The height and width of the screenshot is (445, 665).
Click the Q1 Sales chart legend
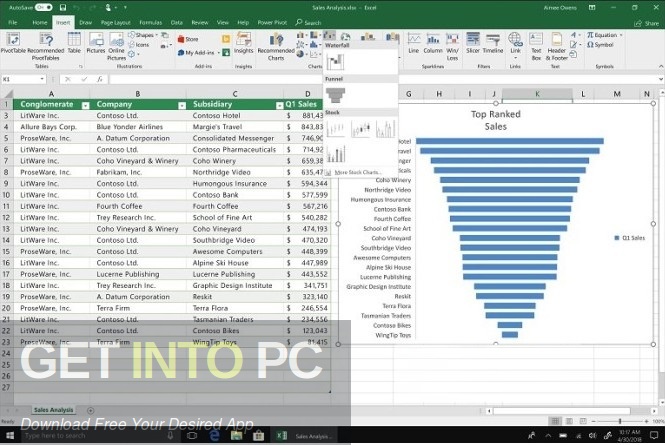tap(630, 238)
